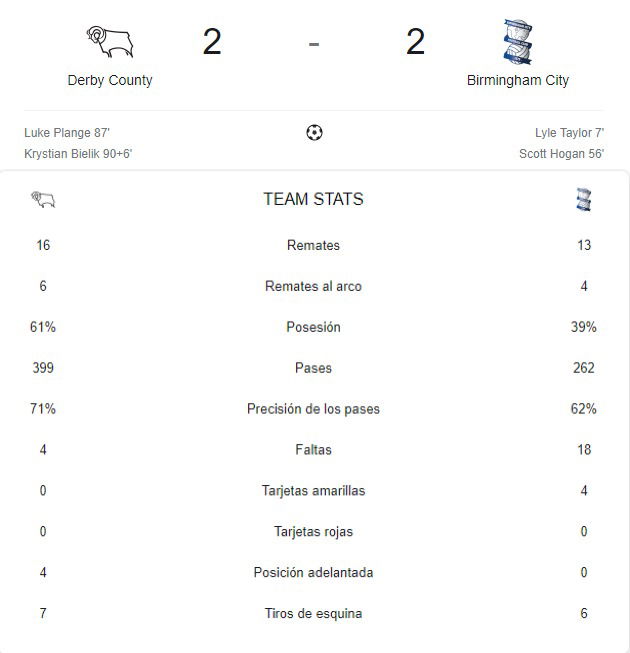Select the Remates stat row label

[314, 245]
